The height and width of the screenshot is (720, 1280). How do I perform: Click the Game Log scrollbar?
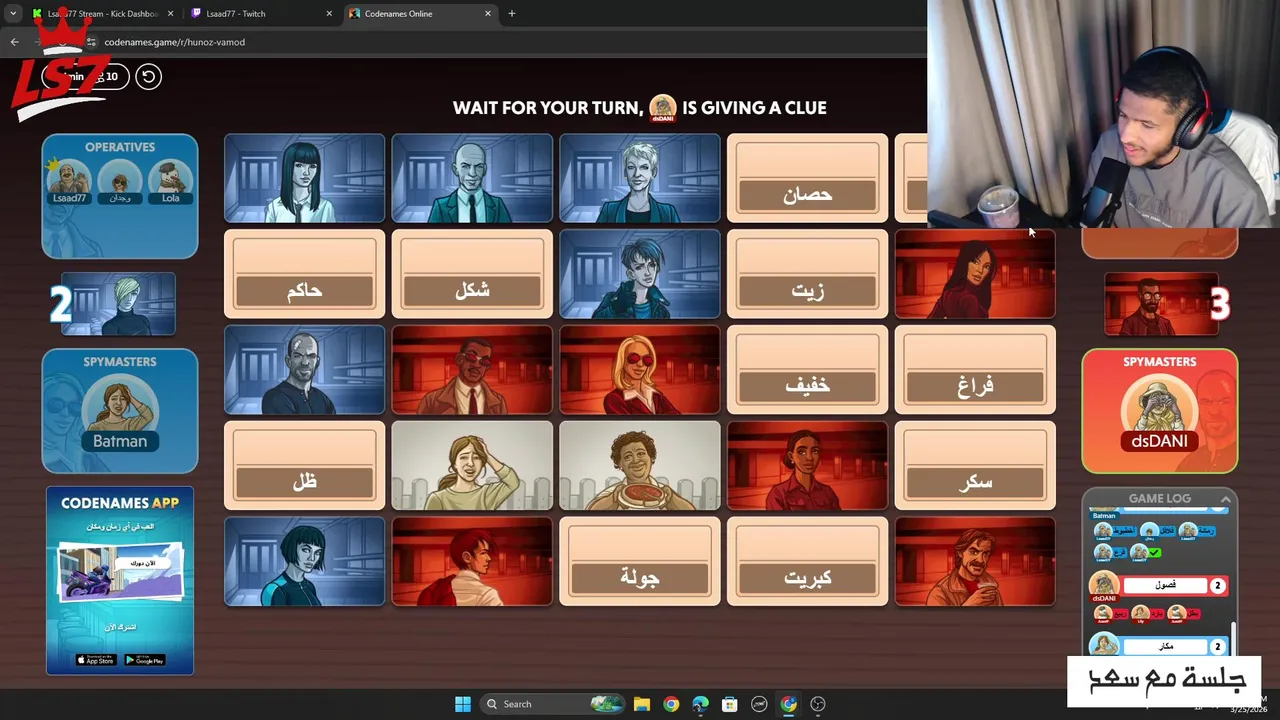tap(1234, 638)
